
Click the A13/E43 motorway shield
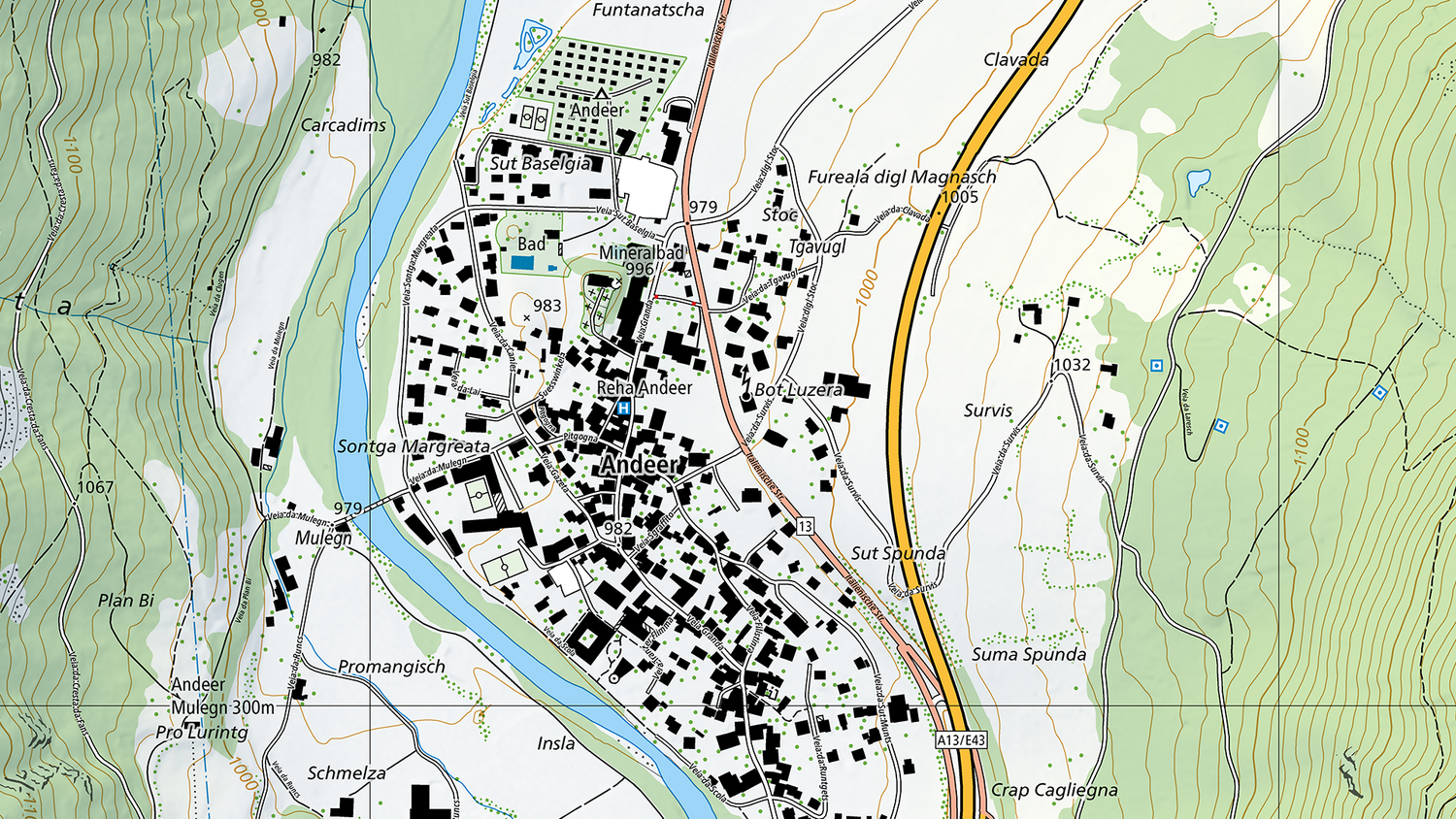pyautogui.click(x=961, y=740)
